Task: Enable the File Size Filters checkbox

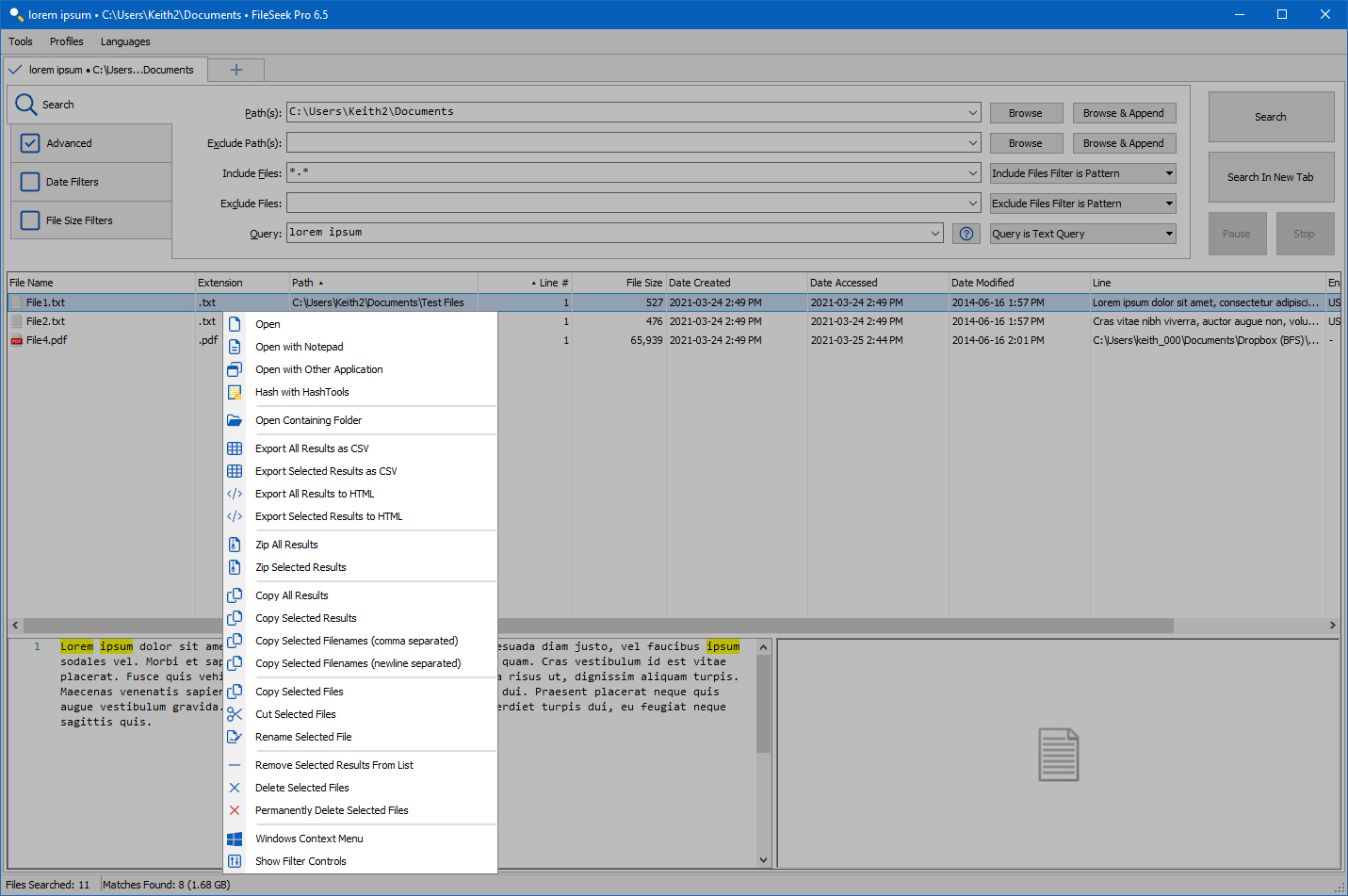Action: (30, 220)
